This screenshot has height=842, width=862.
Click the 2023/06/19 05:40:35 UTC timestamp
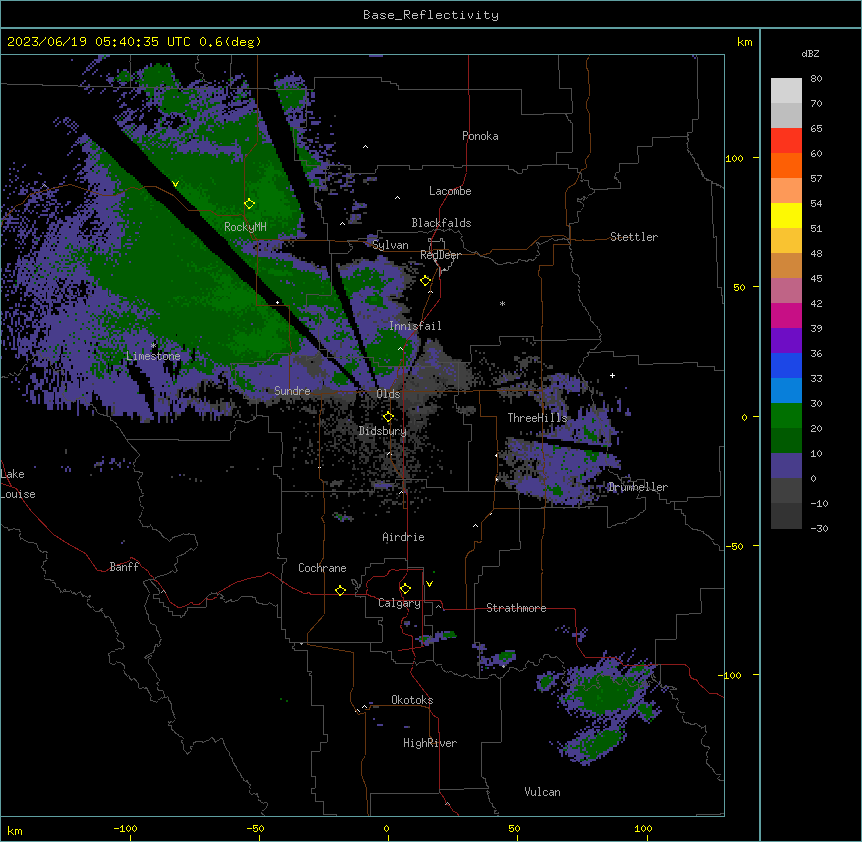[99, 42]
